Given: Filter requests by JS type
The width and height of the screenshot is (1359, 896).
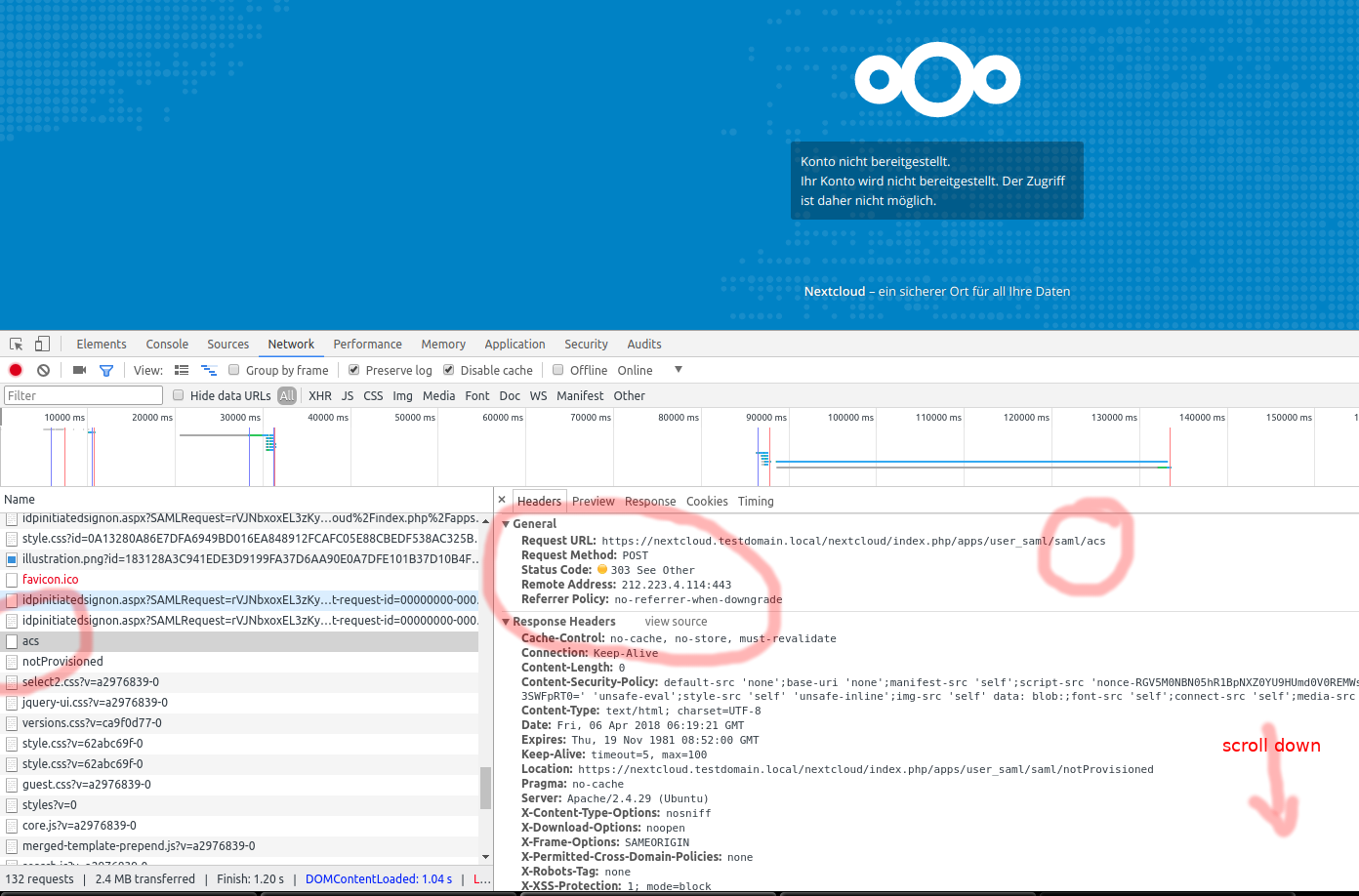Looking at the screenshot, I should 348,395.
